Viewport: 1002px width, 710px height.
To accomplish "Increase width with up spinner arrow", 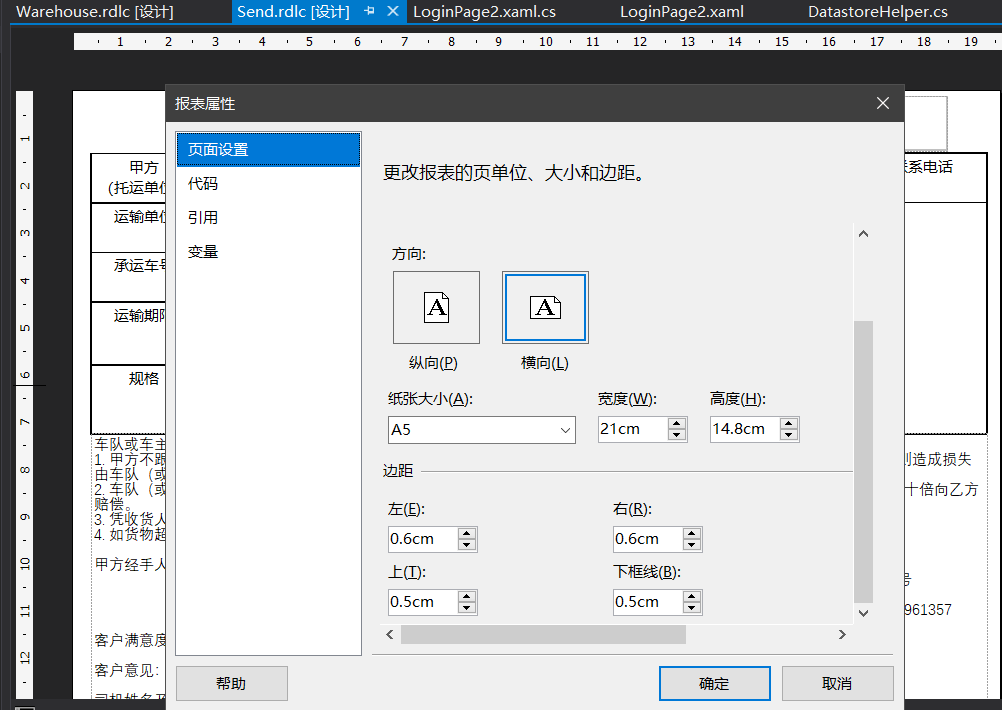I will click(677, 424).
